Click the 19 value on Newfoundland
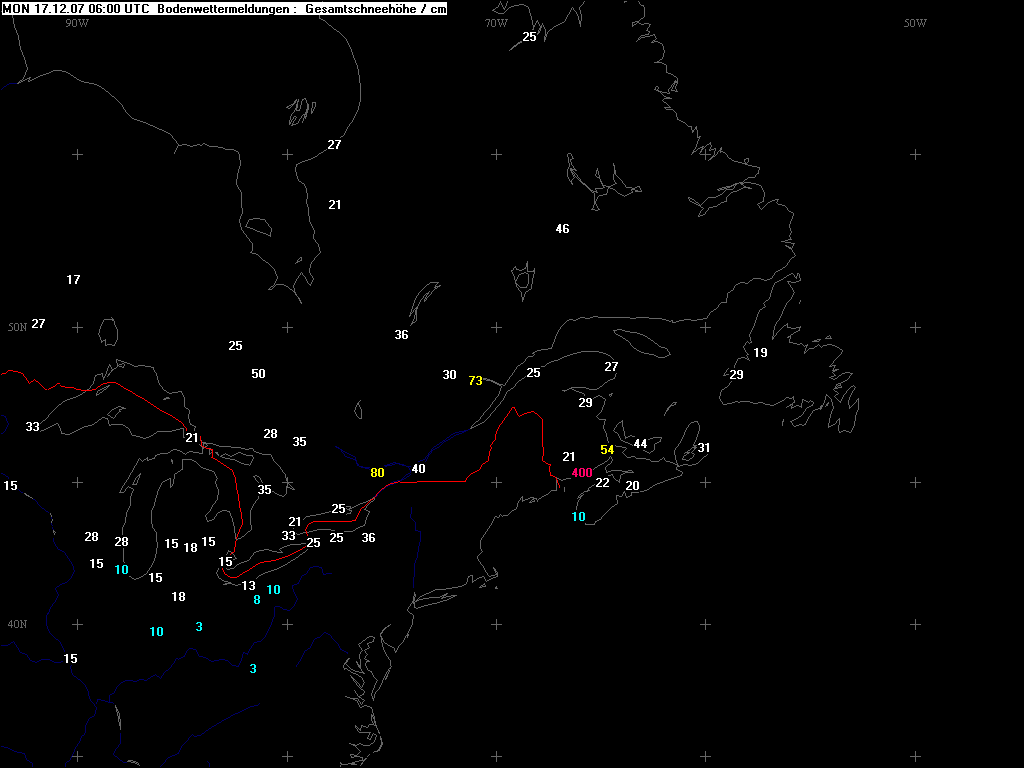1024x768 pixels. tap(761, 353)
